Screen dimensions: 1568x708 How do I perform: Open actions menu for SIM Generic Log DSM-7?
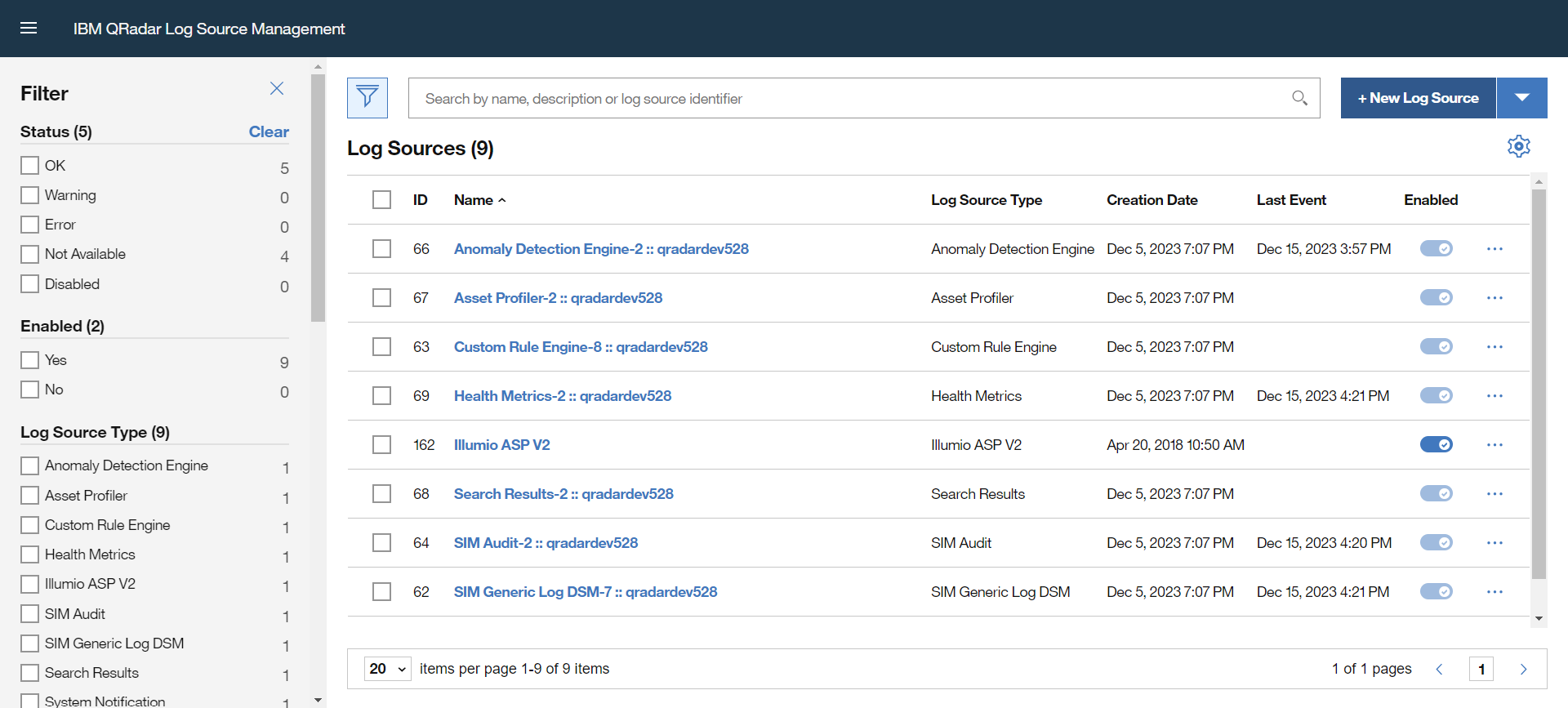[1494, 592]
